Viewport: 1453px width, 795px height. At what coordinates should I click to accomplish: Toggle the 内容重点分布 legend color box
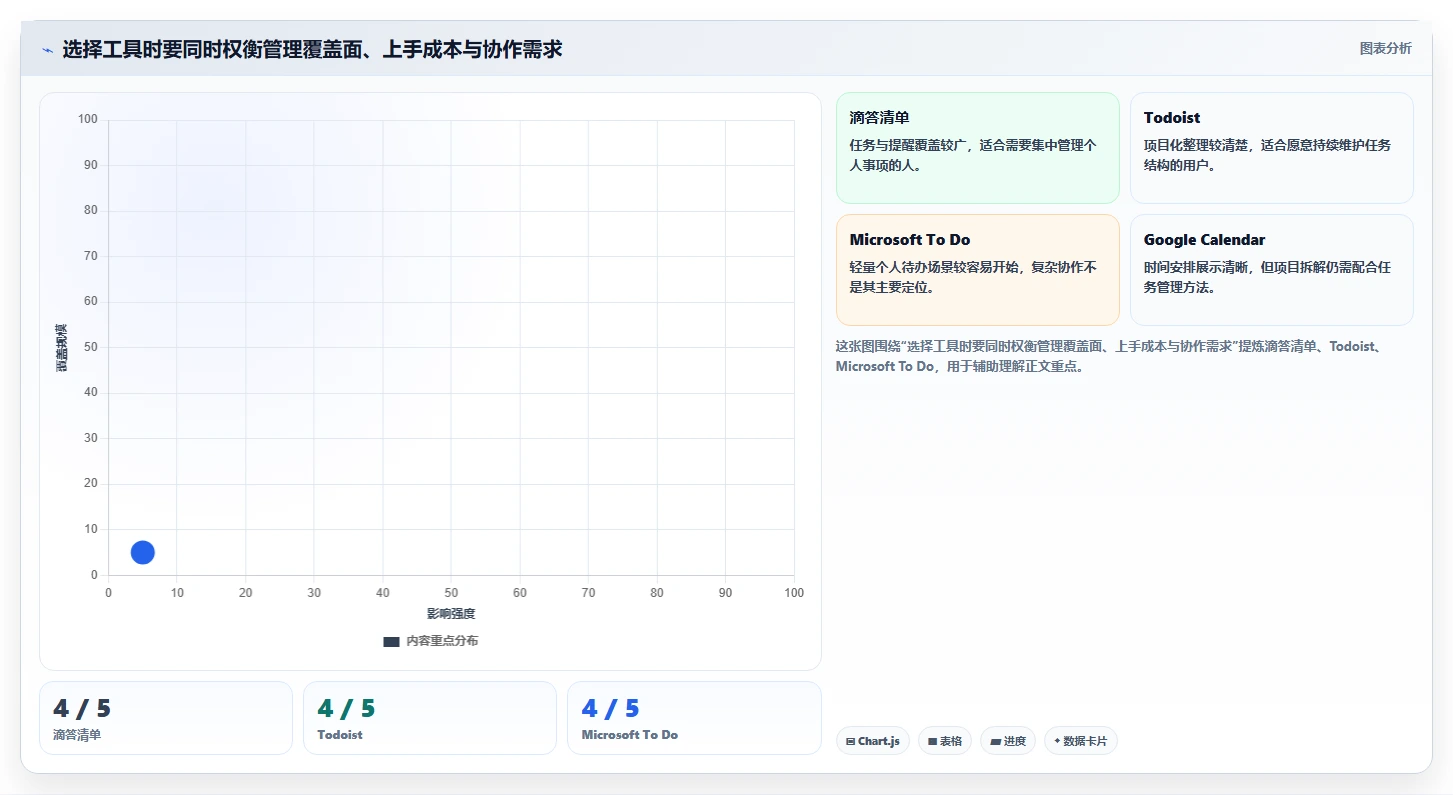(391, 642)
